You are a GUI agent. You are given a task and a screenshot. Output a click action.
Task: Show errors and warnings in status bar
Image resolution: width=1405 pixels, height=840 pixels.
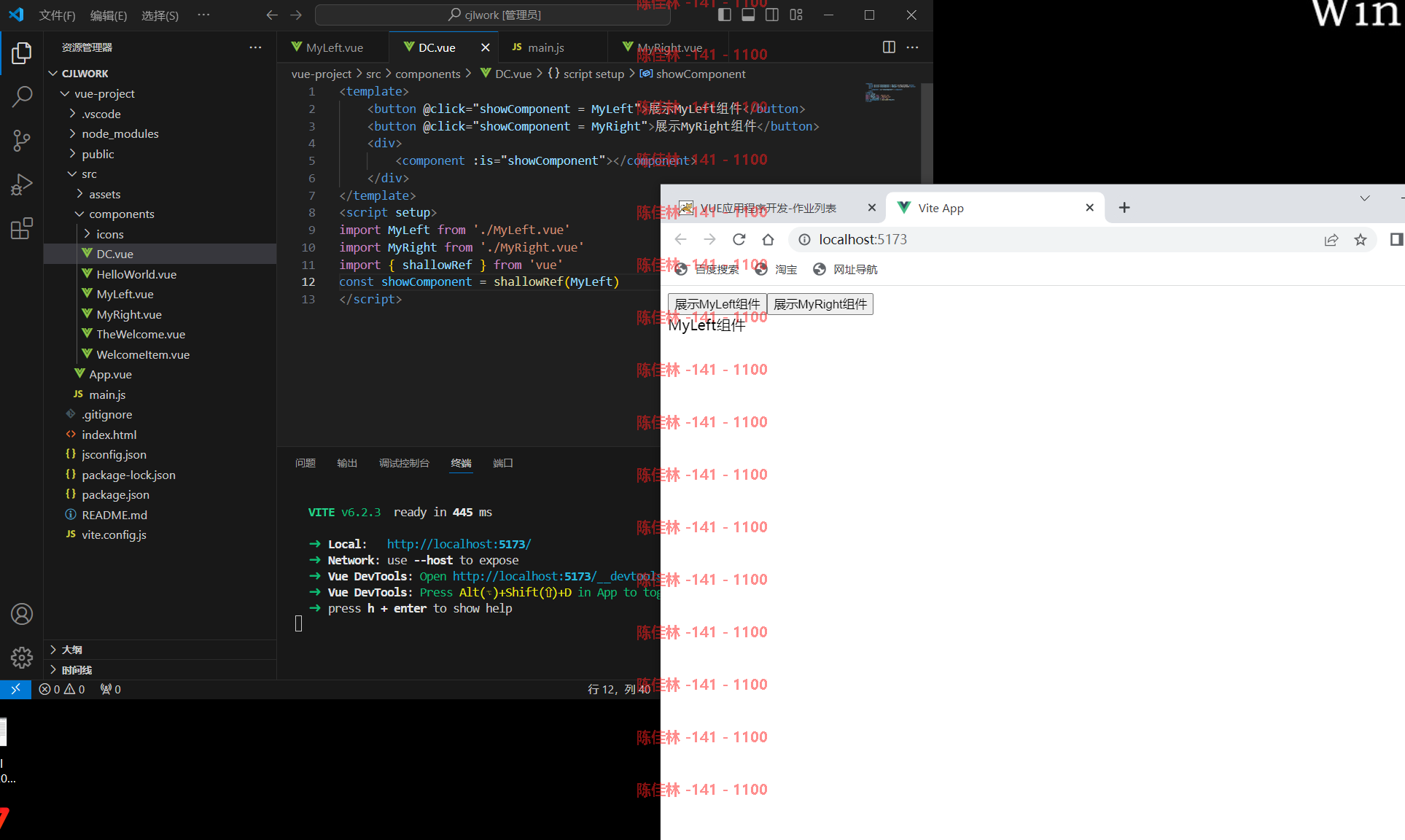pos(62,689)
